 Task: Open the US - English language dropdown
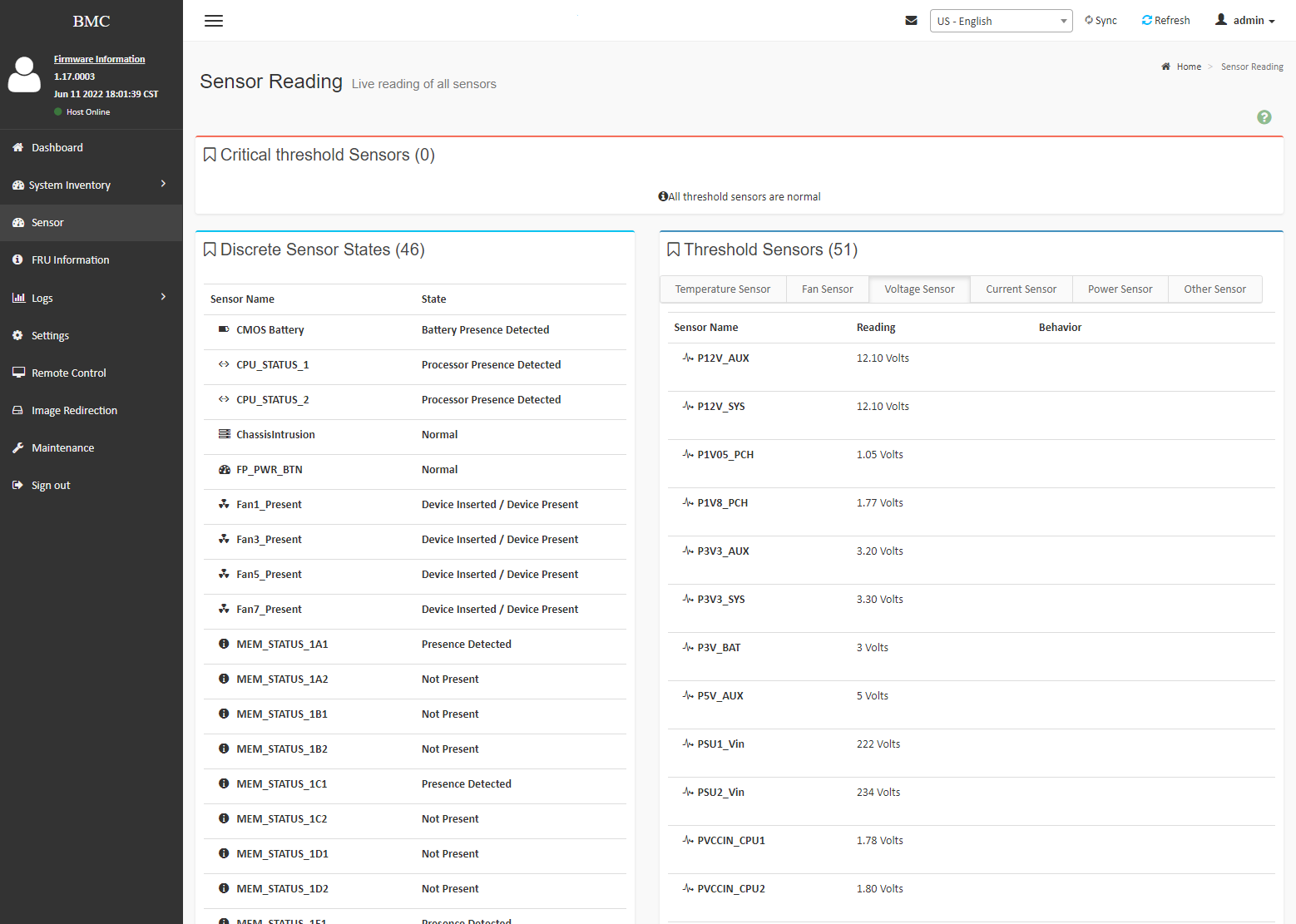(x=1001, y=21)
